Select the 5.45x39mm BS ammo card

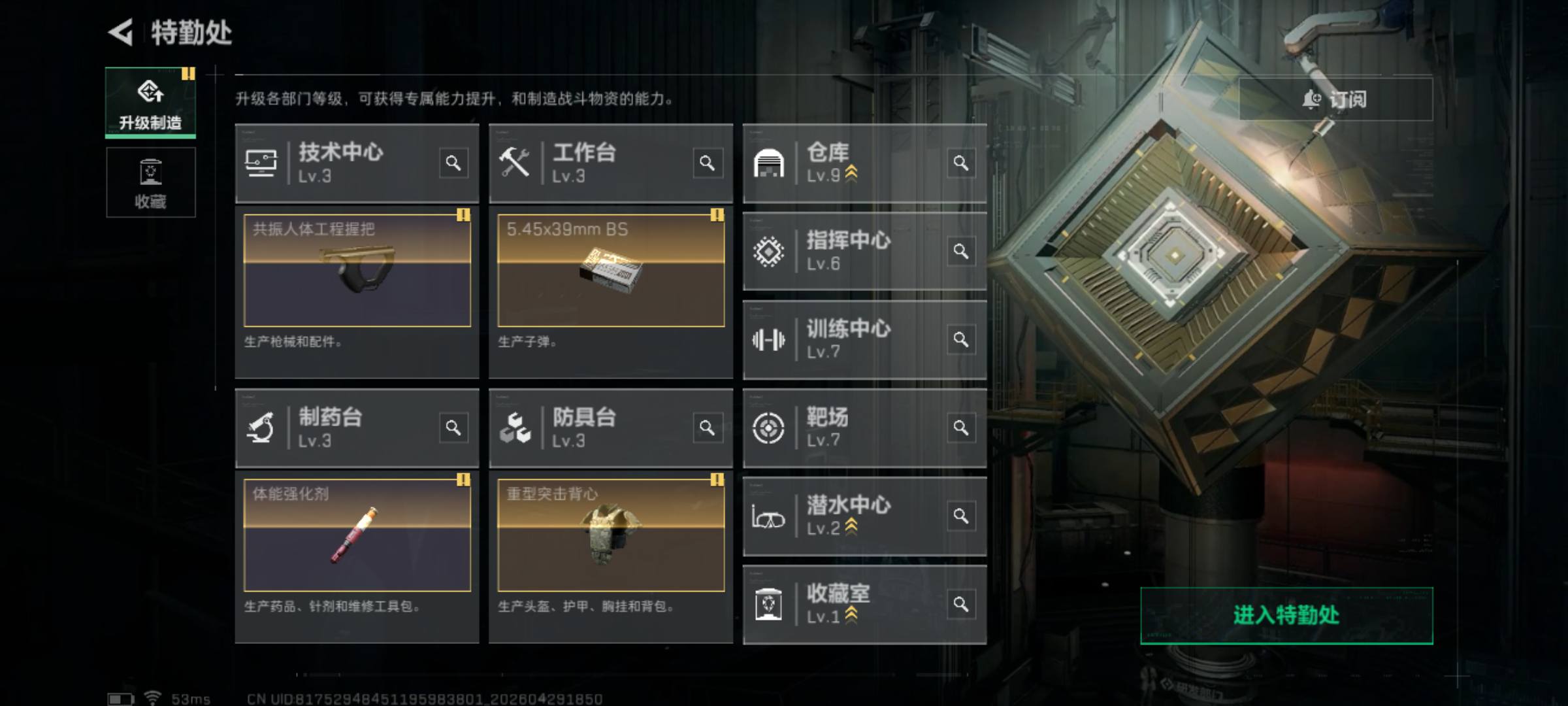point(611,271)
